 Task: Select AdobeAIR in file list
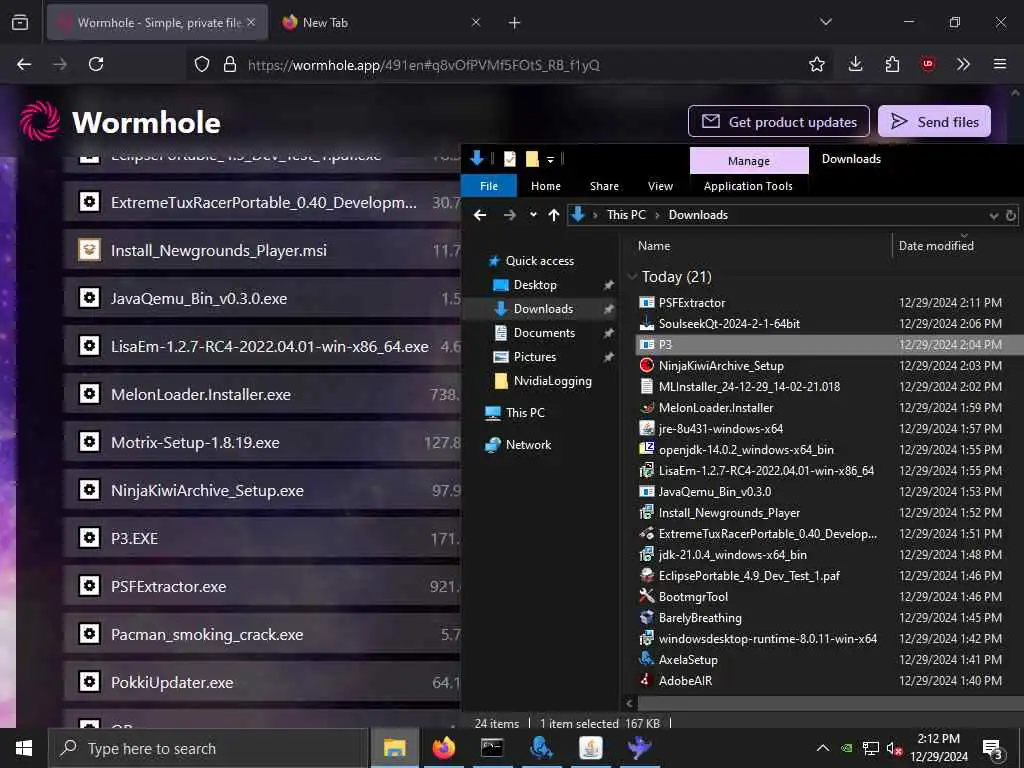[x=685, y=680]
